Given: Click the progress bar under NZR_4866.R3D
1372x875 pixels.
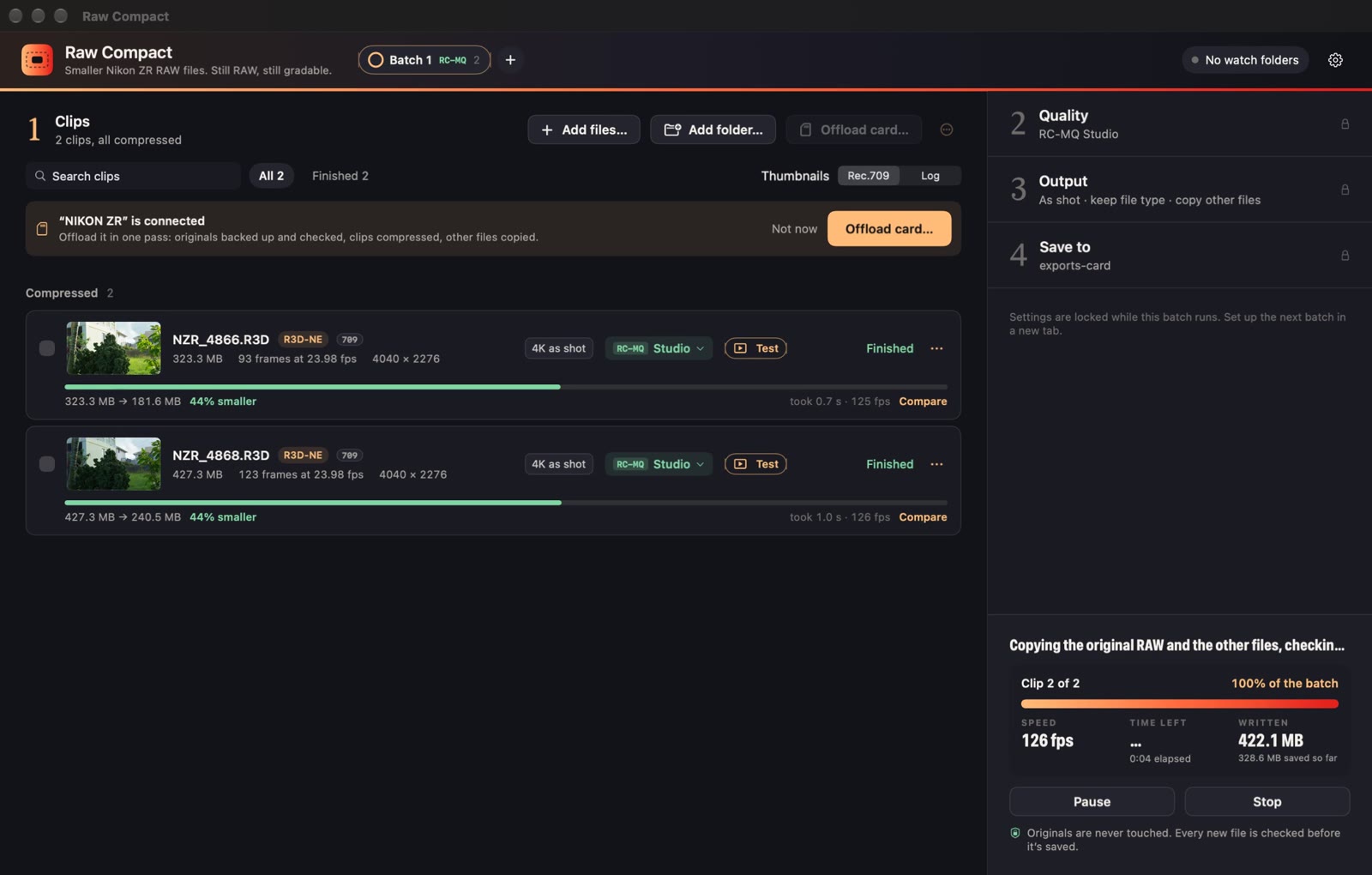Looking at the screenshot, I should (x=506, y=387).
